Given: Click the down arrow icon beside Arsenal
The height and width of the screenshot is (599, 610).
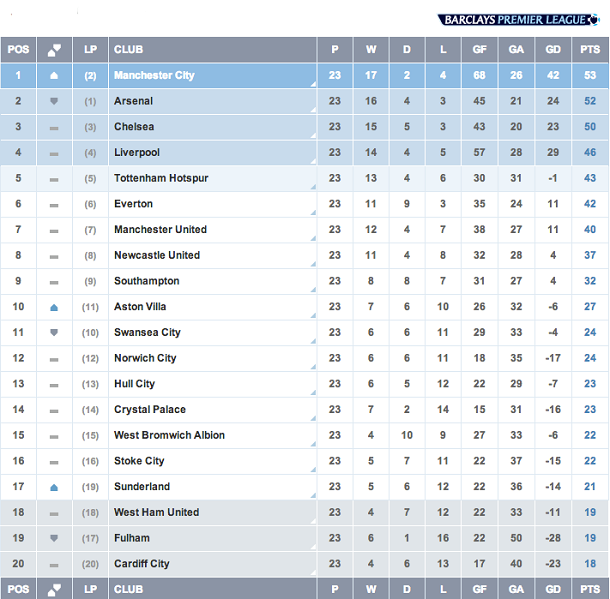Looking at the screenshot, I should pyautogui.click(x=54, y=101).
